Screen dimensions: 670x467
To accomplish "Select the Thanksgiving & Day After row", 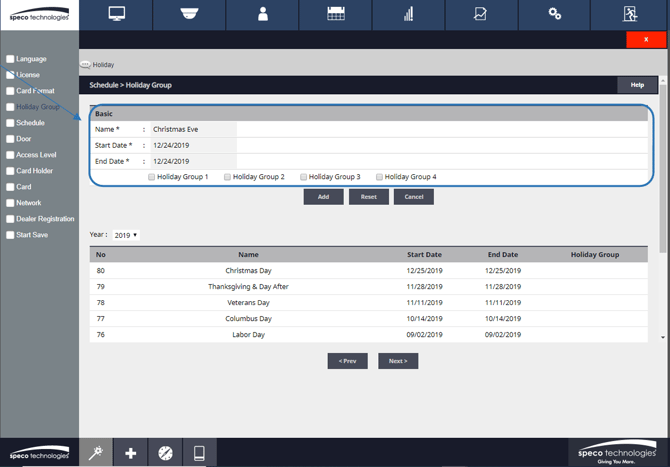I will coord(369,287).
